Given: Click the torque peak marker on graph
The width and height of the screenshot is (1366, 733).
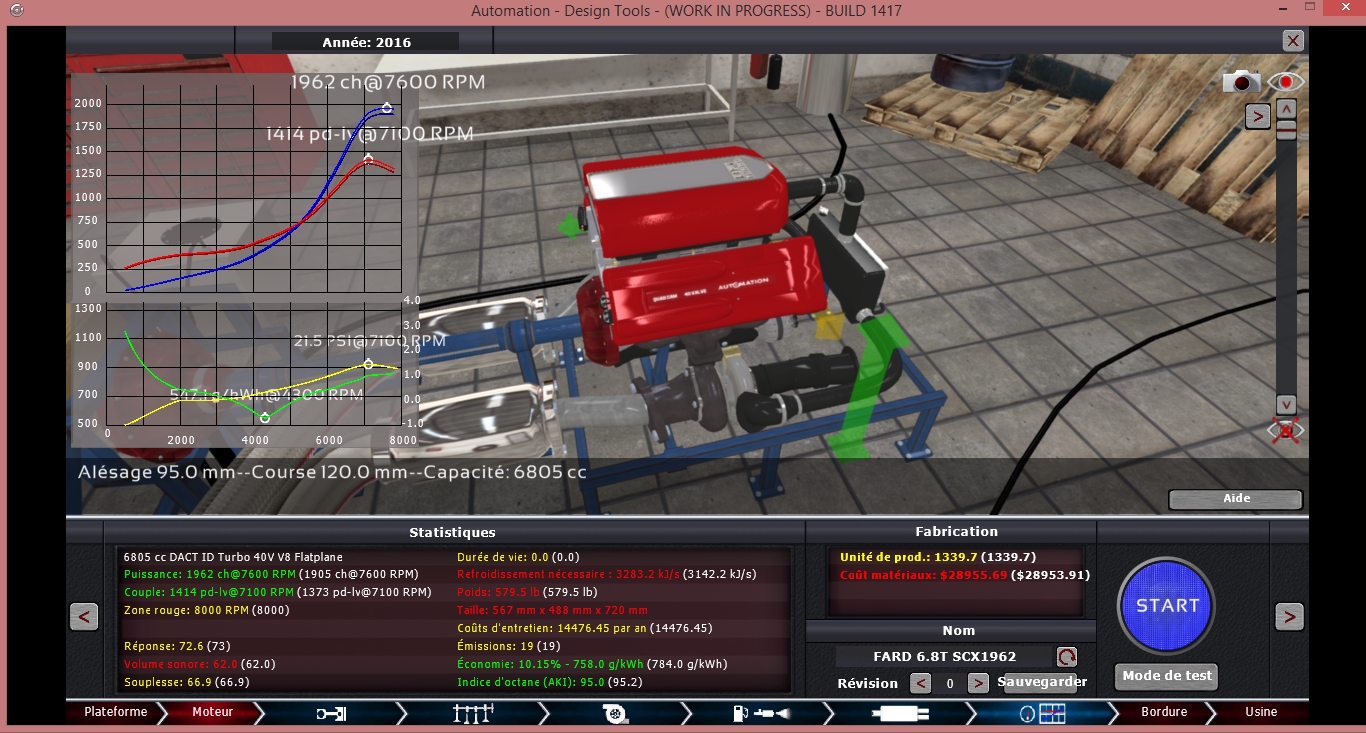Looking at the screenshot, I should tap(368, 159).
